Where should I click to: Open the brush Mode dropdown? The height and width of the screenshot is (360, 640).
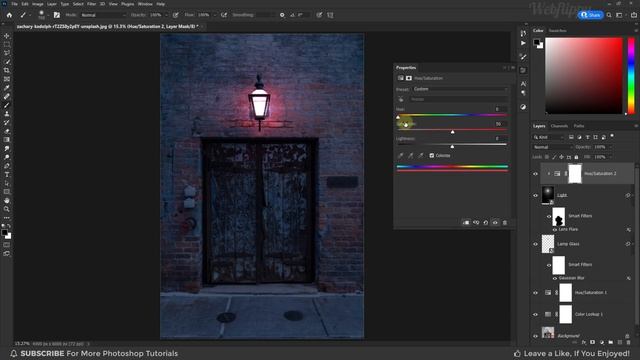point(103,15)
